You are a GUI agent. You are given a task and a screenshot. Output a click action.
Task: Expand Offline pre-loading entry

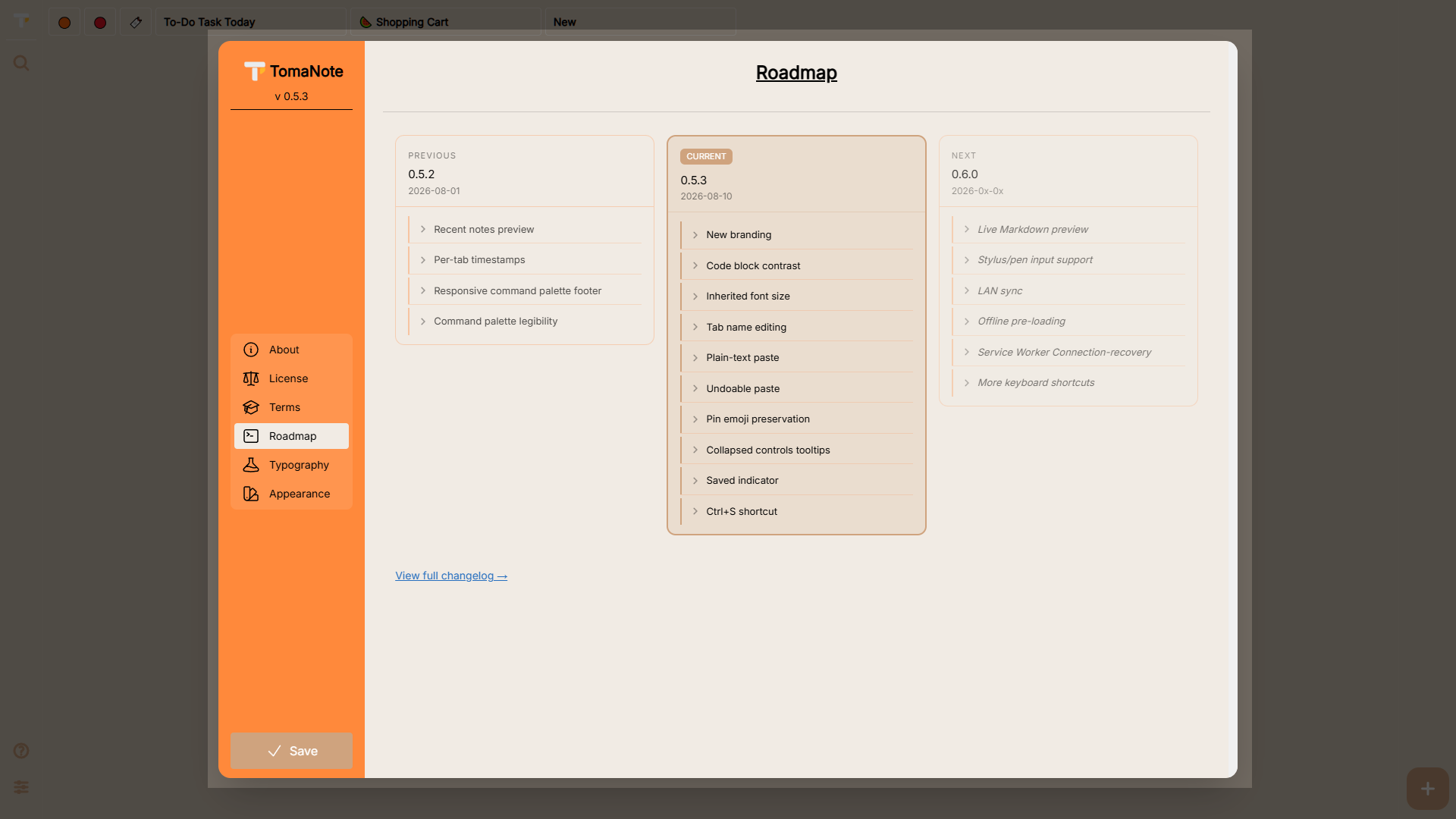[x=1068, y=322]
